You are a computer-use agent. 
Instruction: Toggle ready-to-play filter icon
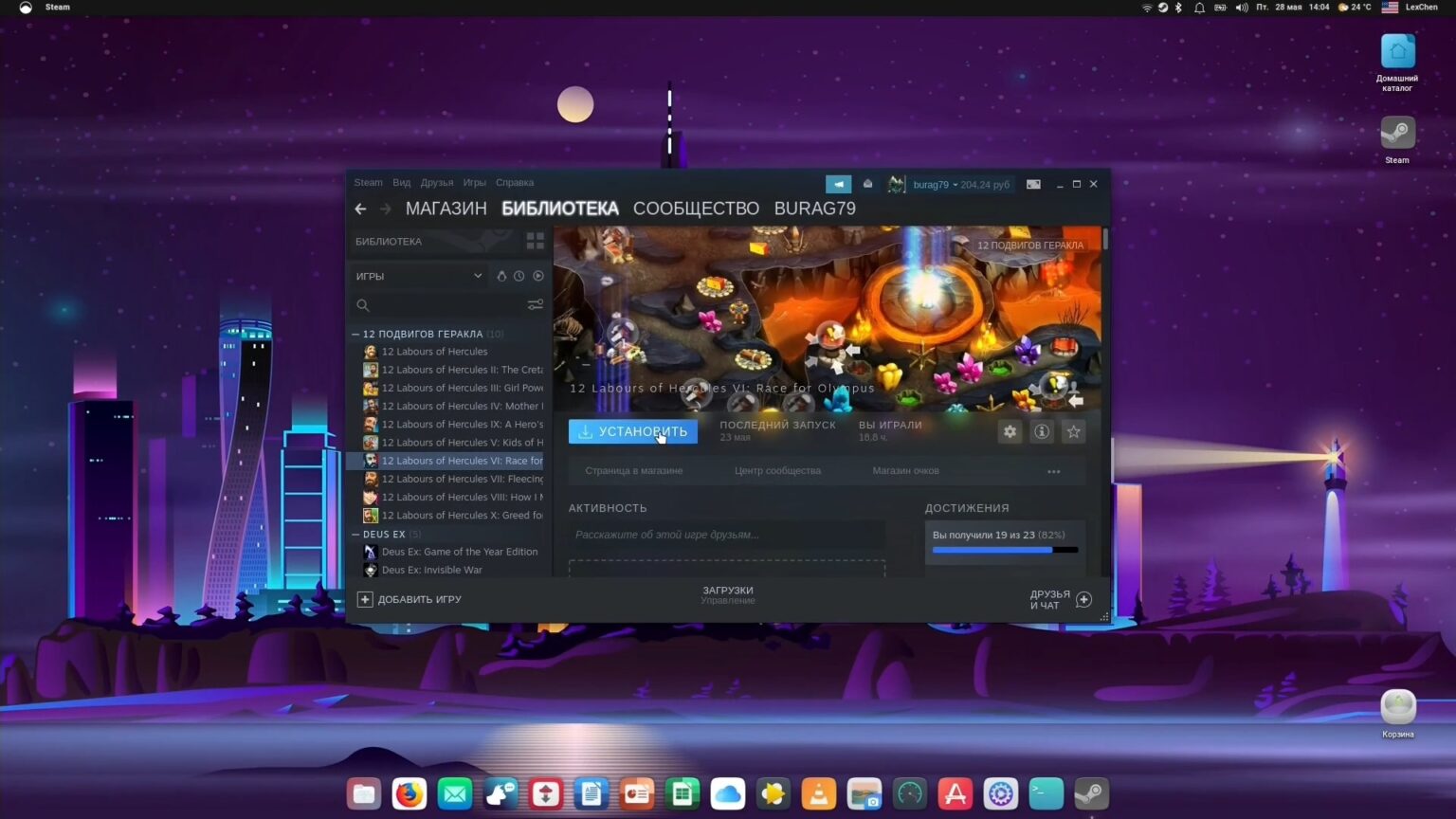538,276
